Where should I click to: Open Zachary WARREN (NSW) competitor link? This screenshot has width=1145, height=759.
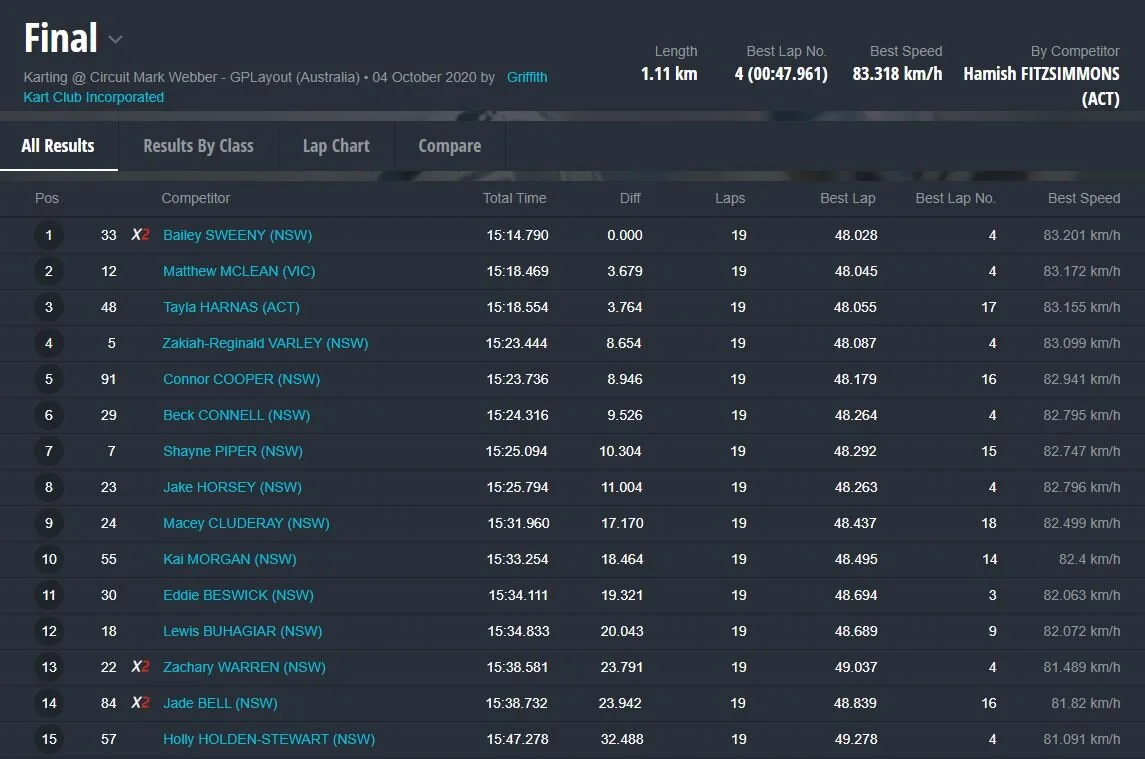pos(244,667)
